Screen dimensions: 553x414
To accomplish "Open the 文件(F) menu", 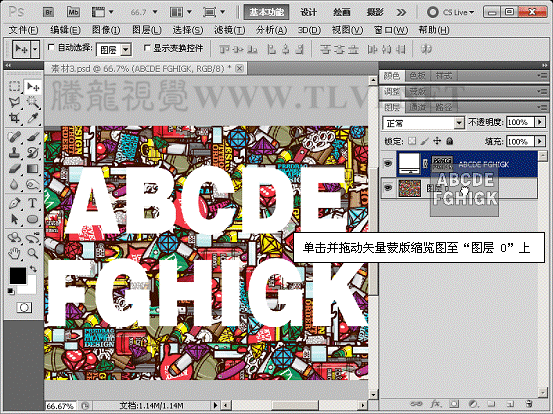I will coord(23,30).
